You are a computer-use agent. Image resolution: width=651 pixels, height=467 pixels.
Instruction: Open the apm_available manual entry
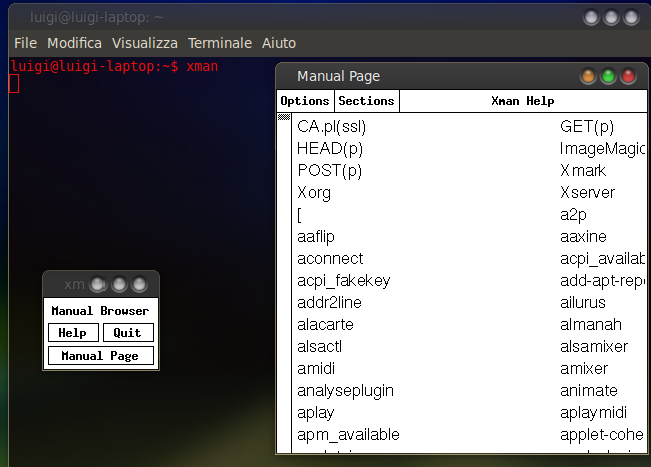coord(348,435)
